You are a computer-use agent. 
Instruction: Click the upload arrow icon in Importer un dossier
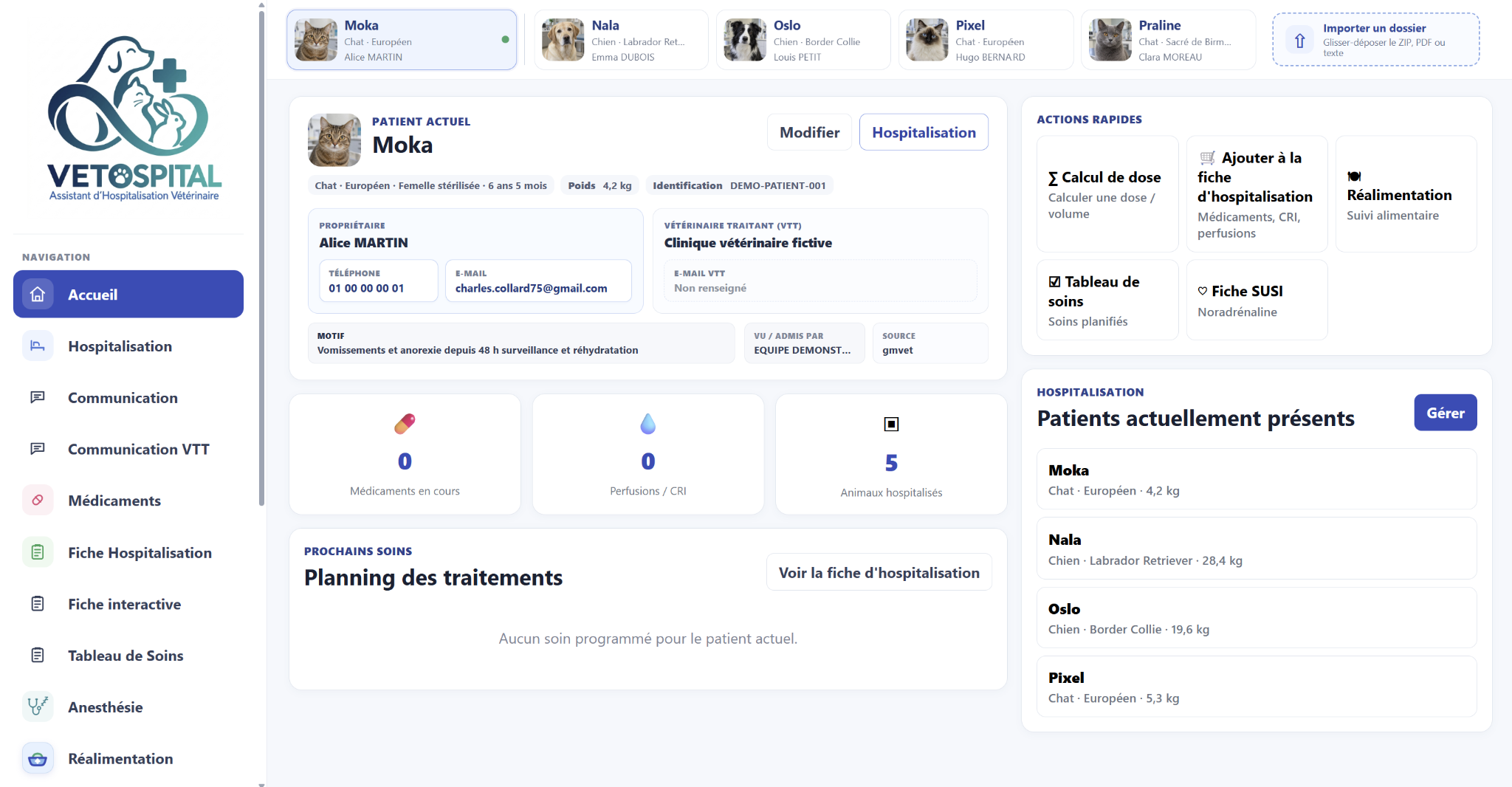point(1300,40)
